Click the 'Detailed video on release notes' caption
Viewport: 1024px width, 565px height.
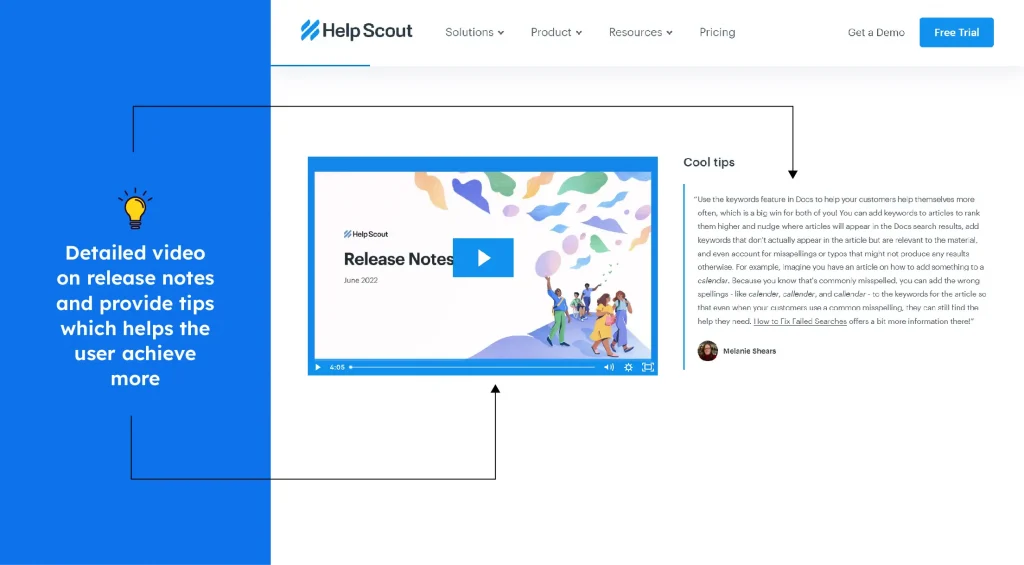[x=135, y=315]
